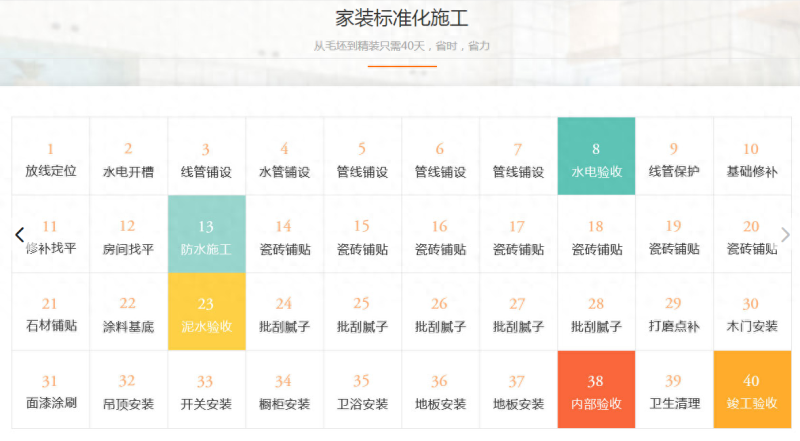
Task: Open step 4 水管铺设
Action: coord(284,157)
